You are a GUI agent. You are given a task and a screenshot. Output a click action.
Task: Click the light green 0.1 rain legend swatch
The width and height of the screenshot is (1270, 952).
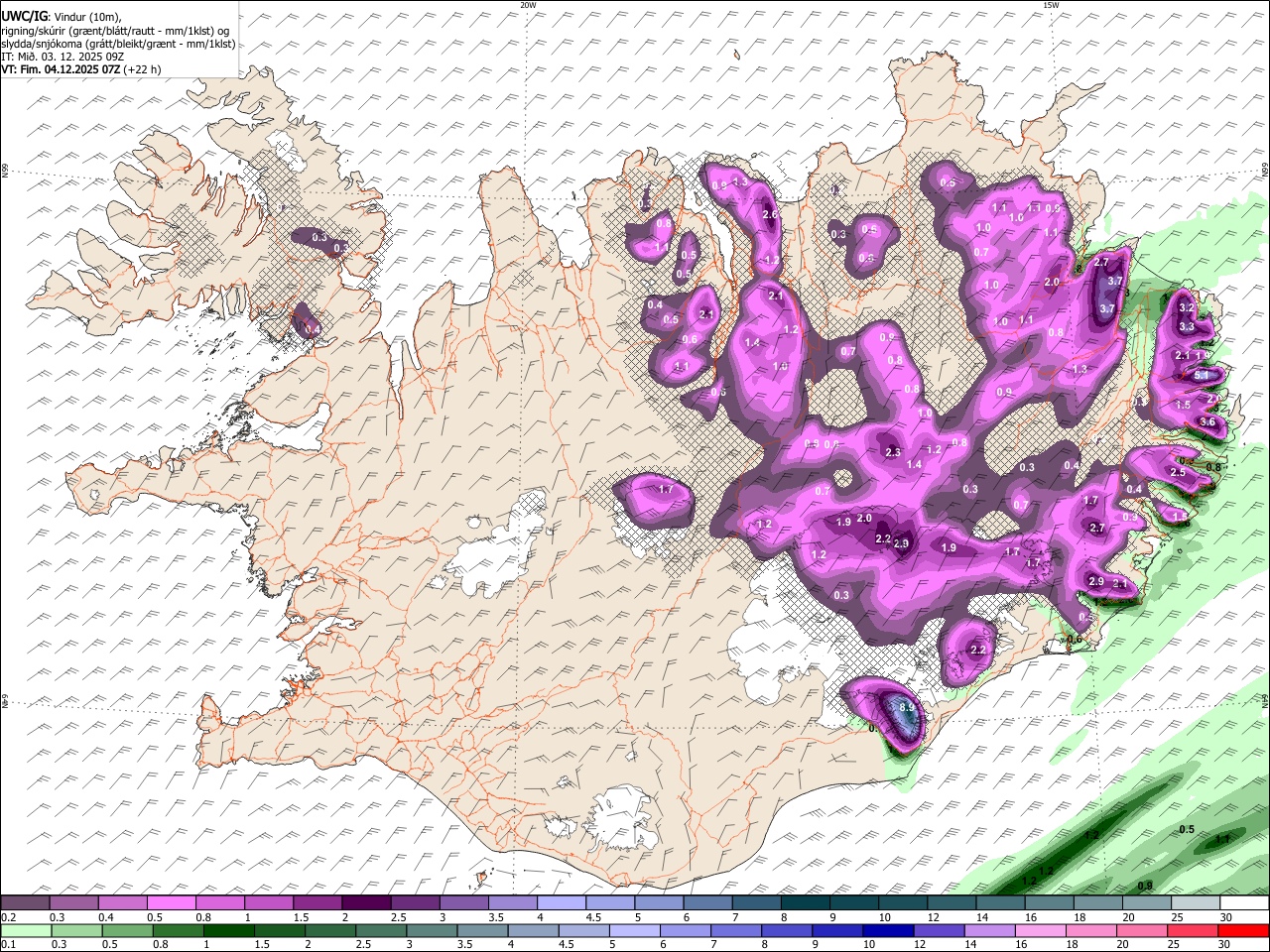tap(25, 931)
